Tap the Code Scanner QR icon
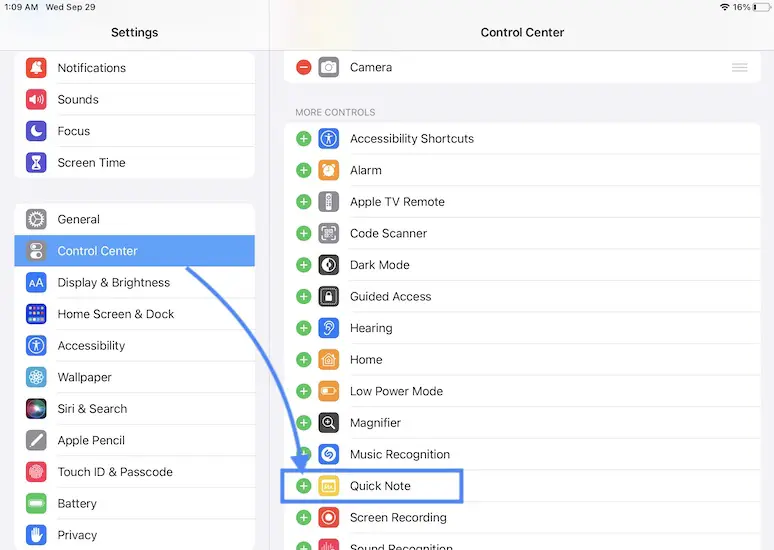Image resolution: width=774 pixels, height=550 pixels. [328, 233]
